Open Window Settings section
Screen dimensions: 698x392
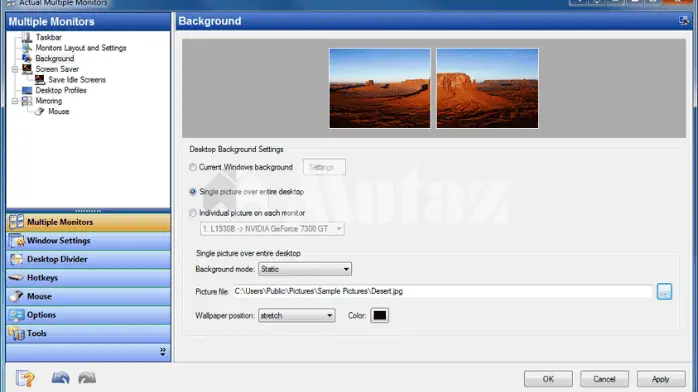[x=88, y=241]
